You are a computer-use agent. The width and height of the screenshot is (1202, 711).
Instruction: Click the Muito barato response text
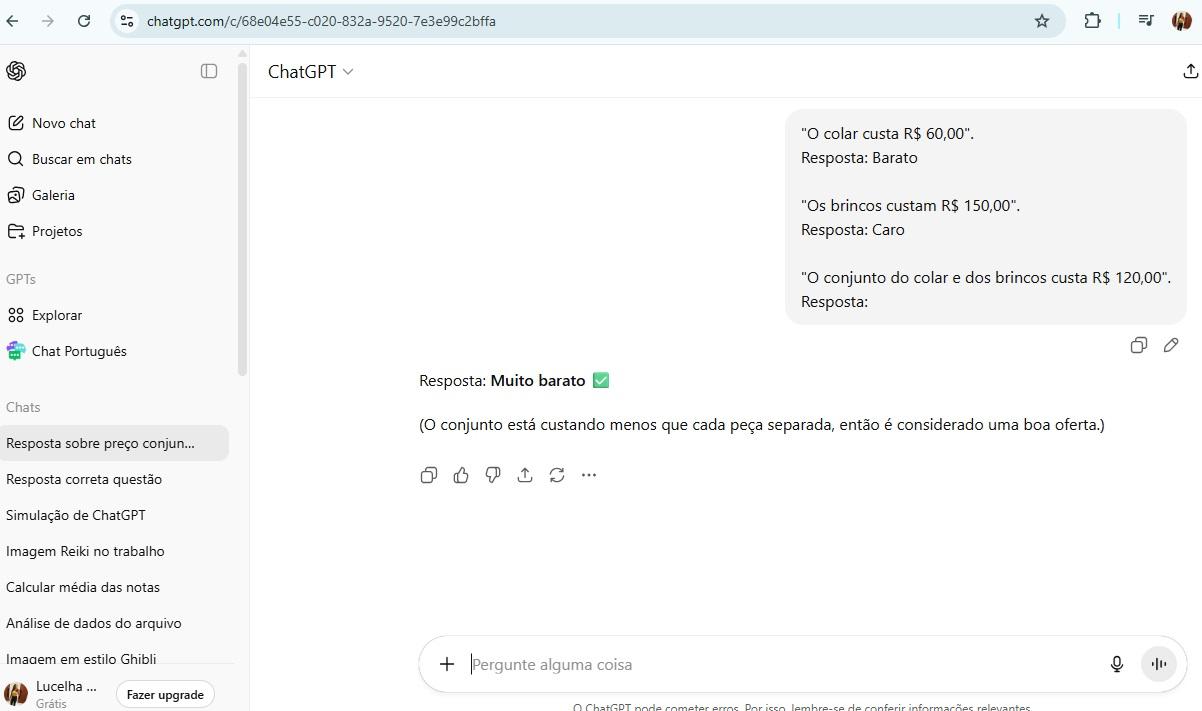tap(537, 380)
